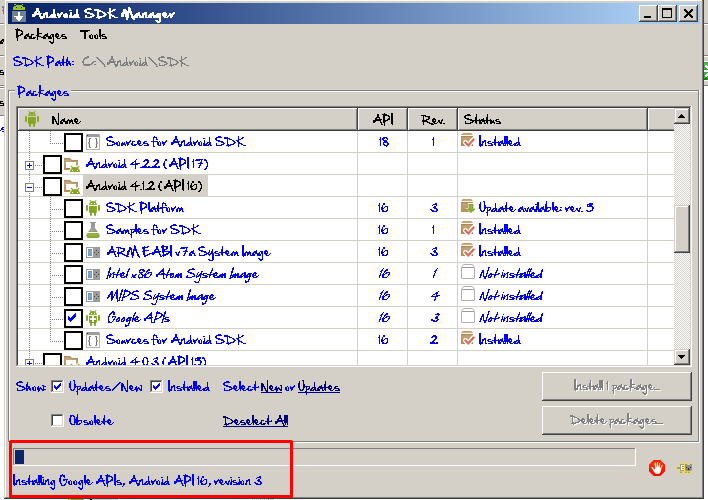Click the Rev. column header
Screen dimensions: 708x500
click(433, 120)
